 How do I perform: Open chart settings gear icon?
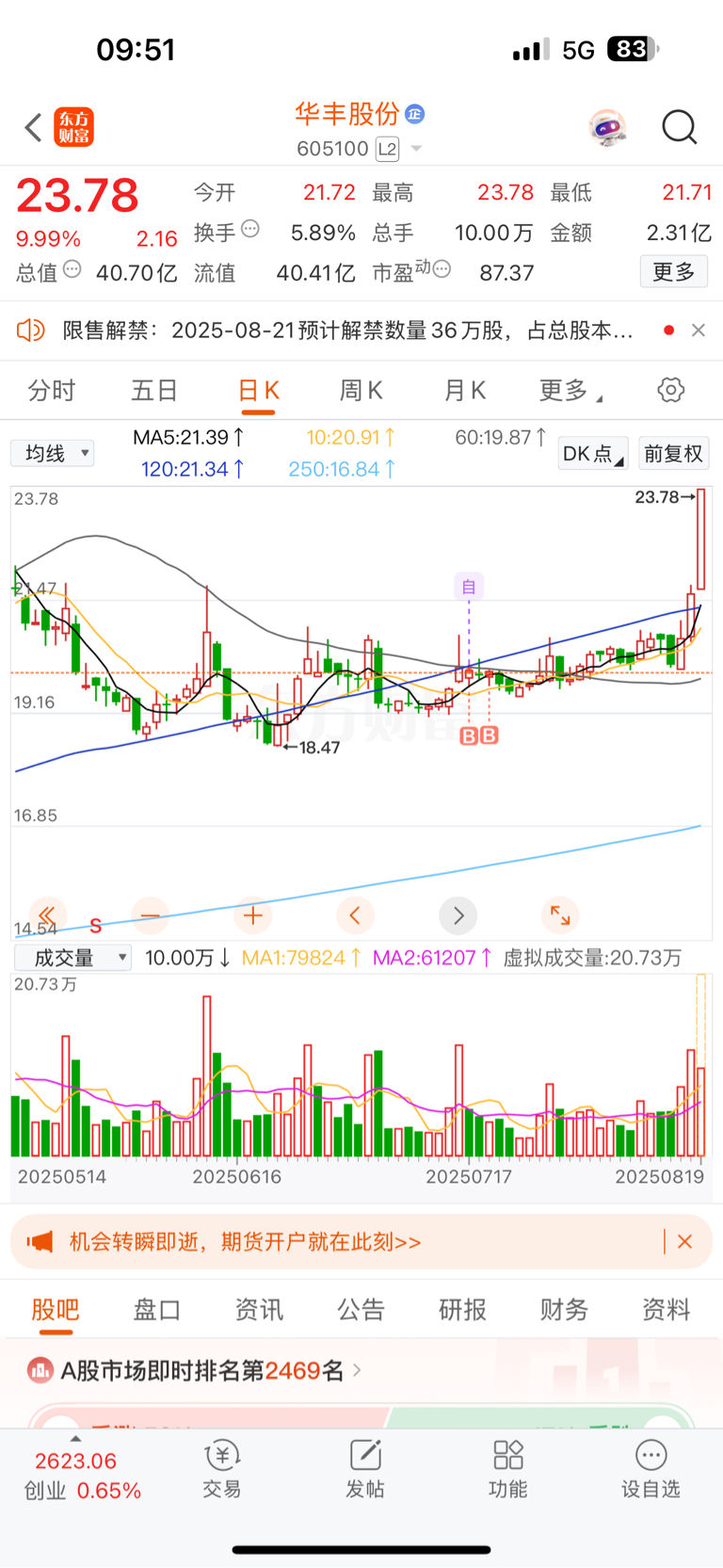pyautogui.click(x=671, y=390)
